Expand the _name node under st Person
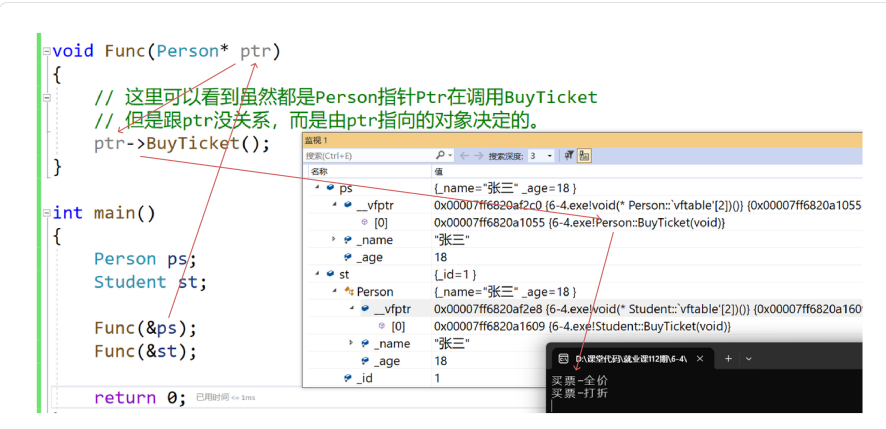This screenshot has width=886, height=429. [351, 344]
